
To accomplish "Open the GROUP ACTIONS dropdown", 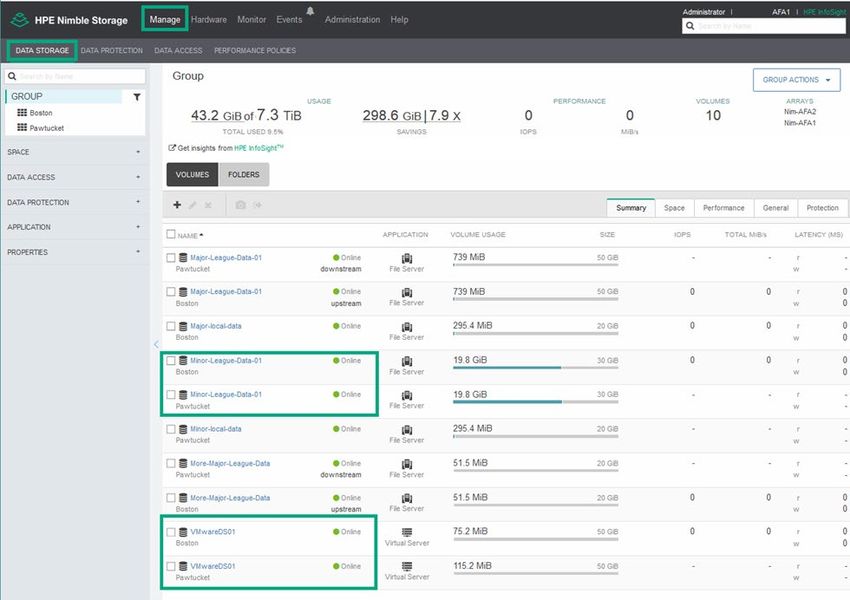I will pyautogui.click(x=796, y=80).
